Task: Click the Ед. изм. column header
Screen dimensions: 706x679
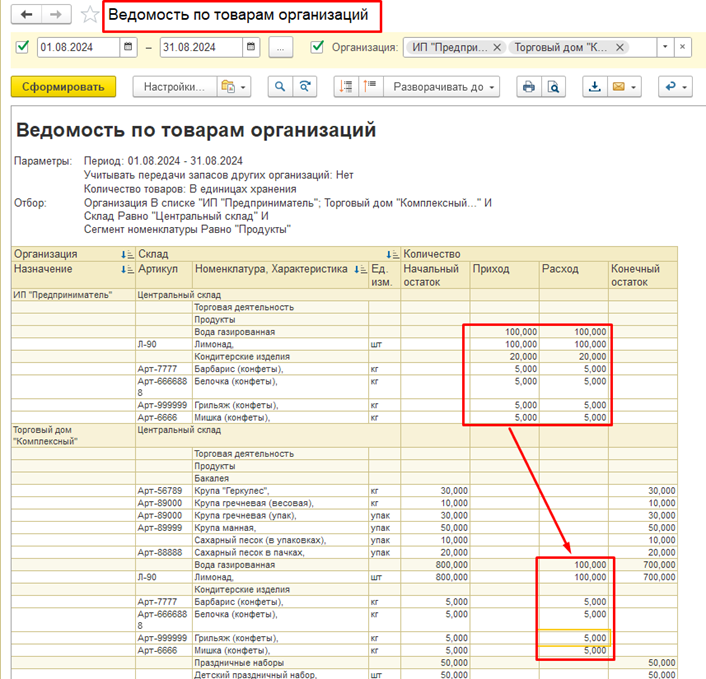Action: point(384,275)
